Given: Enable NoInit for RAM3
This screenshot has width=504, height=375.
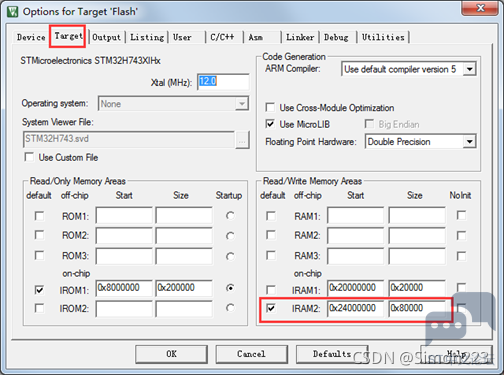Looking at the screenshot, I should point(461,256).
